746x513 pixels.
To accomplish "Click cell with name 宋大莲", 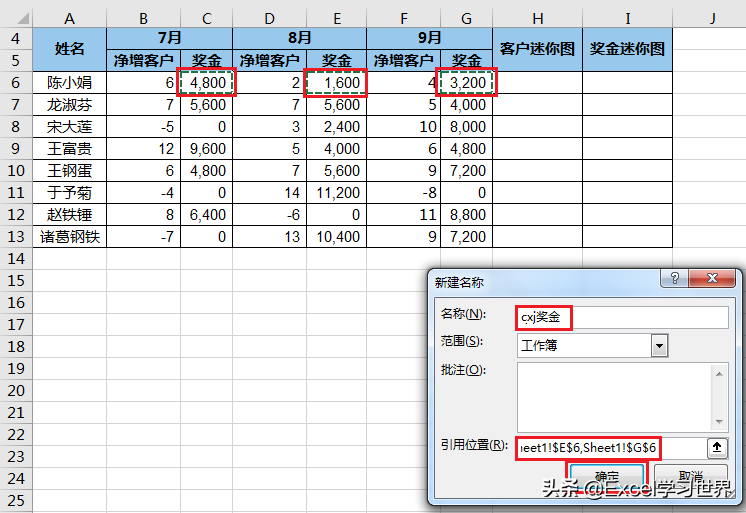I will click(x=69, y=127).
